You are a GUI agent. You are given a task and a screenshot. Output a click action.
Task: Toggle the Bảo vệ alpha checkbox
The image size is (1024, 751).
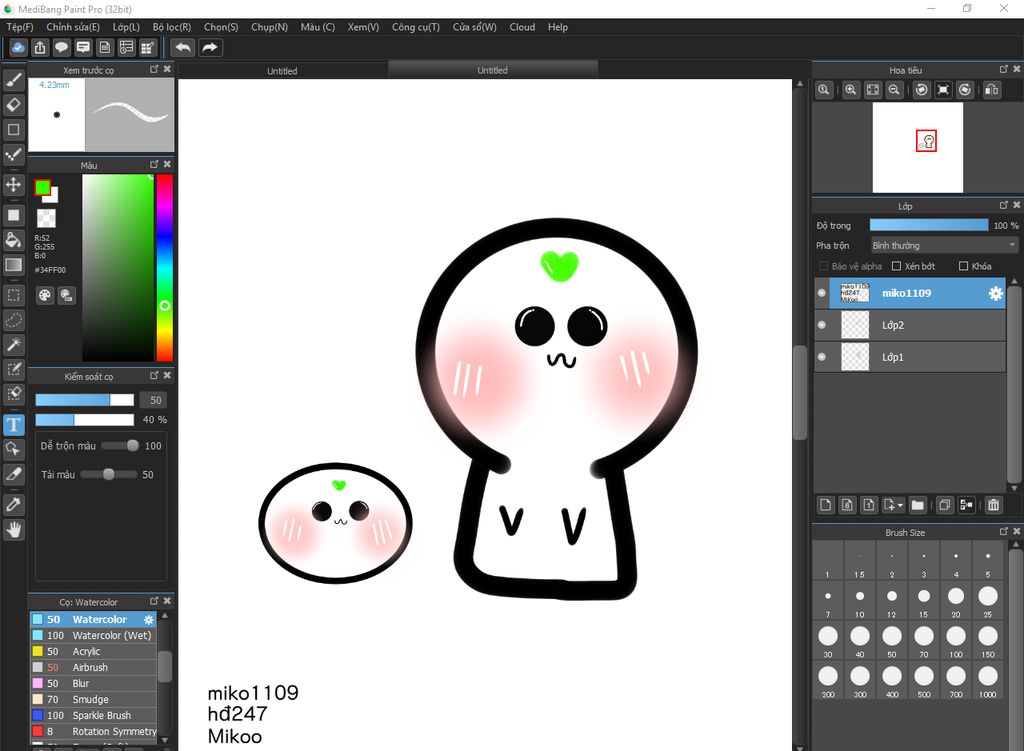point(824,266)
